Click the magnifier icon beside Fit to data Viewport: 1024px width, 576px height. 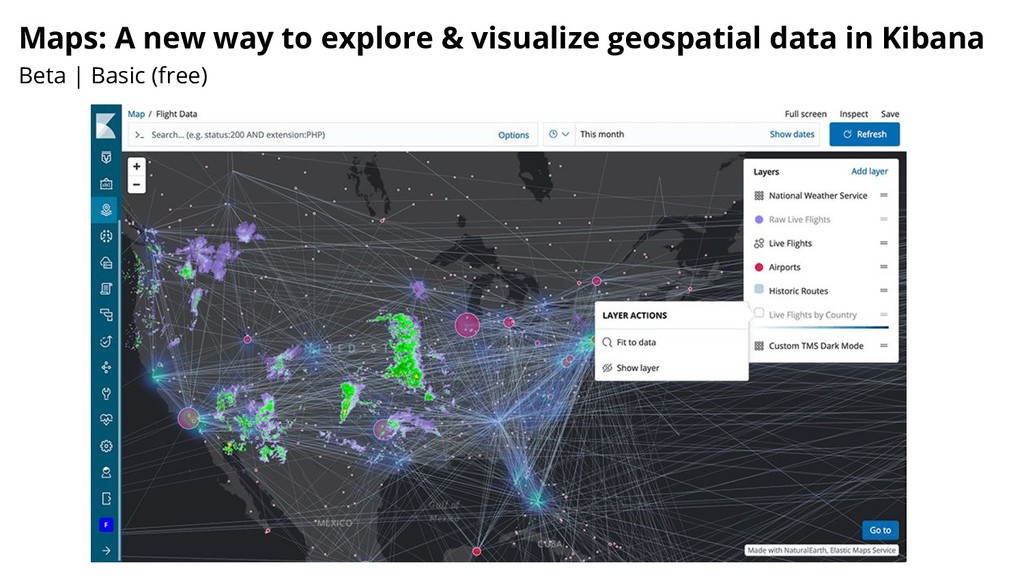pyautogui.click(x=607, y=342)
